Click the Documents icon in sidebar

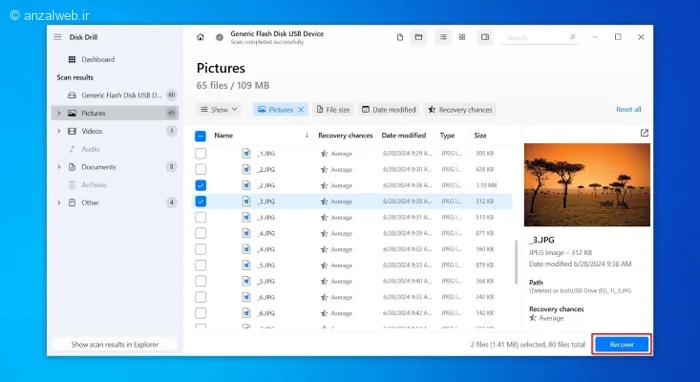click(72, 167)
